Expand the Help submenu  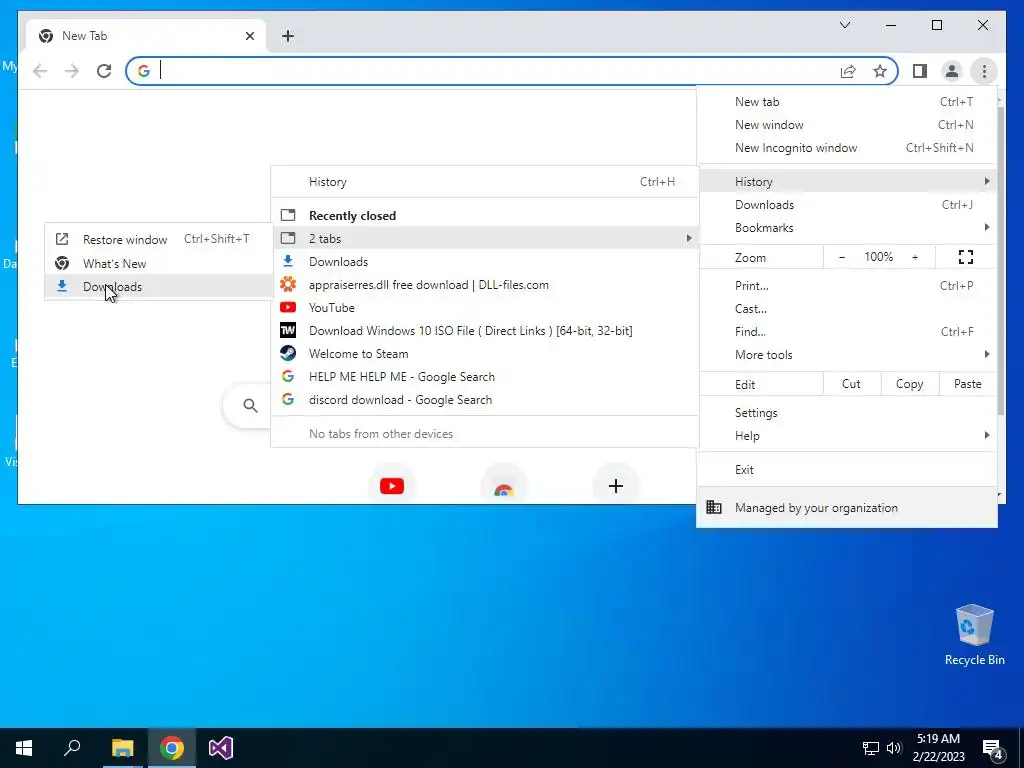847,436
